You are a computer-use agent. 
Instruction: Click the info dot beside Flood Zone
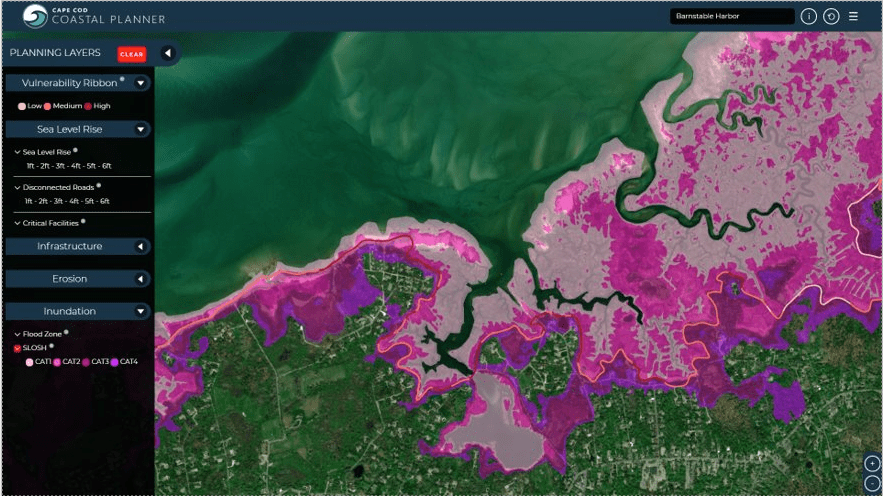click(x=66, y=332)
